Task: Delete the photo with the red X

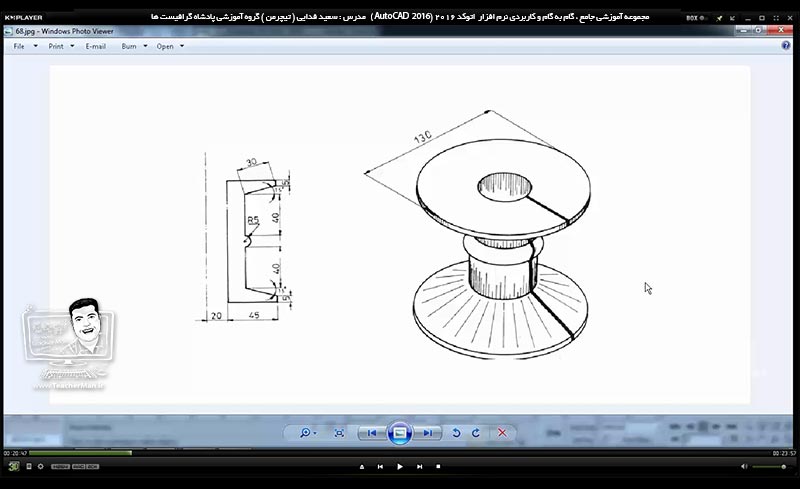Action: (x=502, y=433)
